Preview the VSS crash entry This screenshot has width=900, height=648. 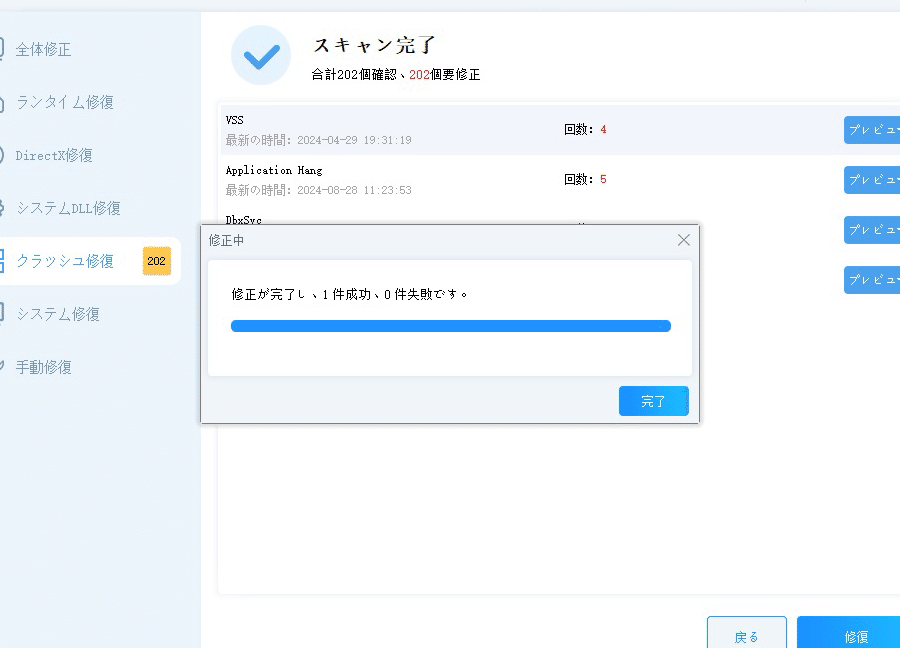pyautogui.click(x=871, y=130)
